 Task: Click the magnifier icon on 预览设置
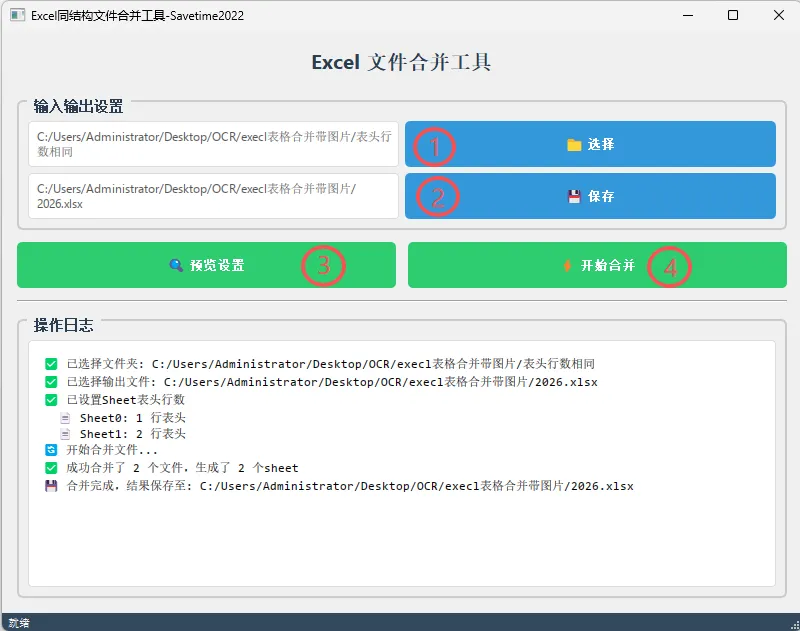[x=176, y=265]
